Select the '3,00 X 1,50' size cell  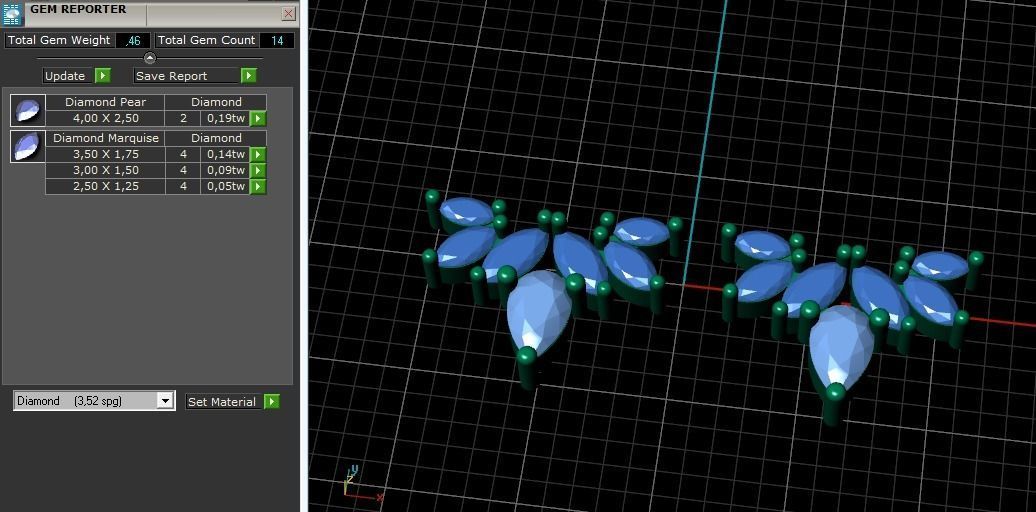[105, 170]
